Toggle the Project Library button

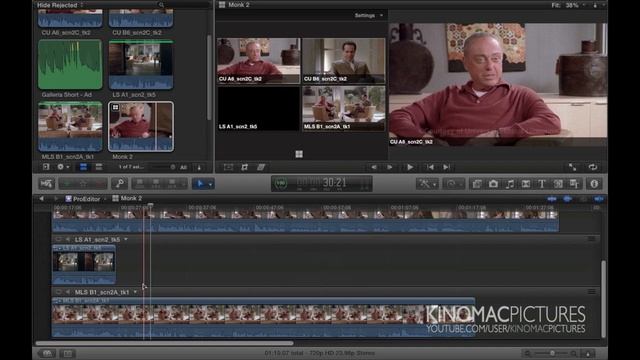click(x=47, y=353)
